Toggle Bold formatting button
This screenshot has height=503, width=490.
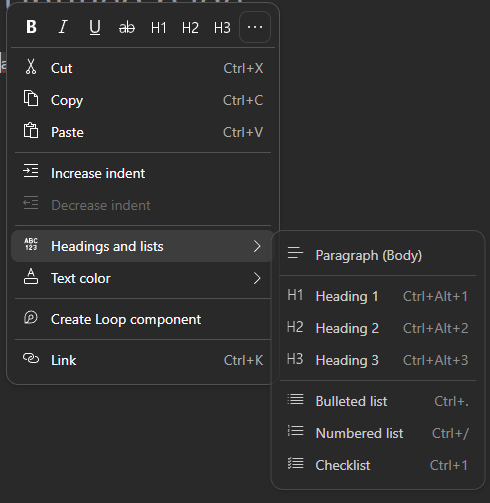pyautogui.click(x=31, y=27)
